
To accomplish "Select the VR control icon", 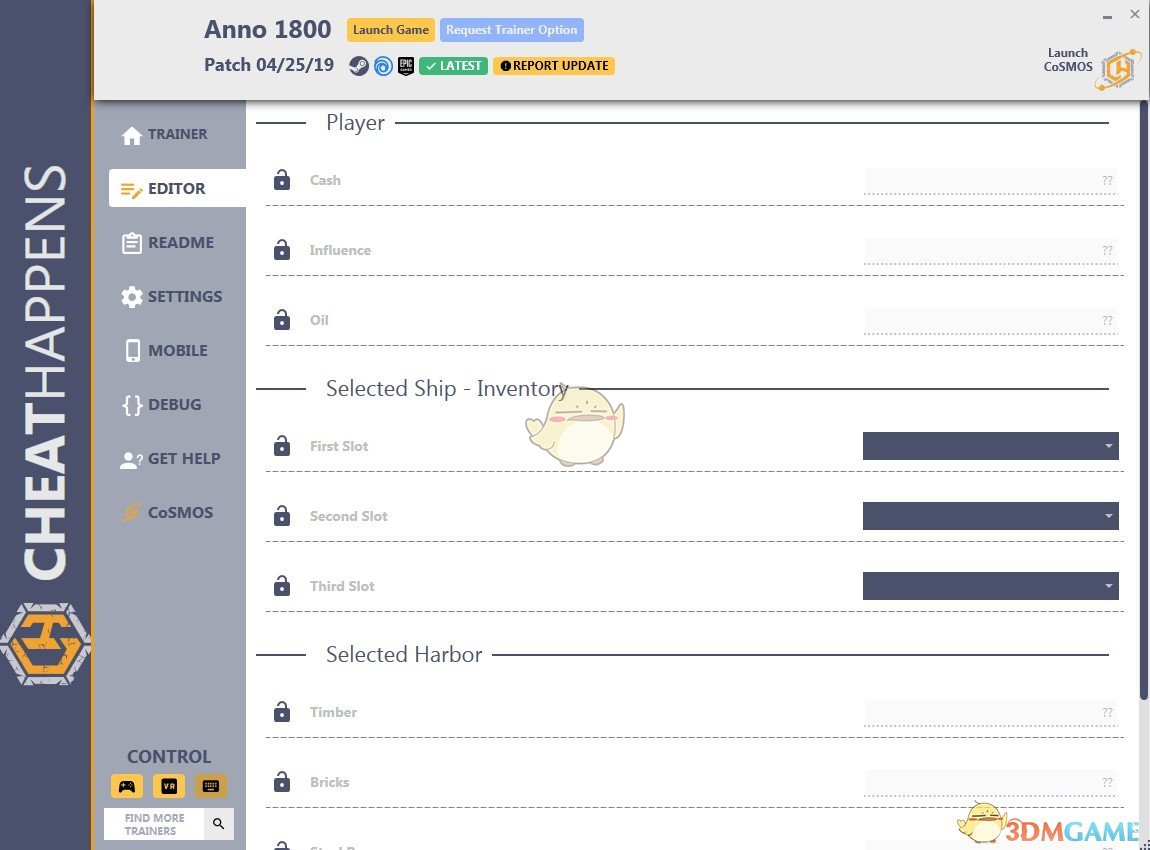I will coord(168,786).
